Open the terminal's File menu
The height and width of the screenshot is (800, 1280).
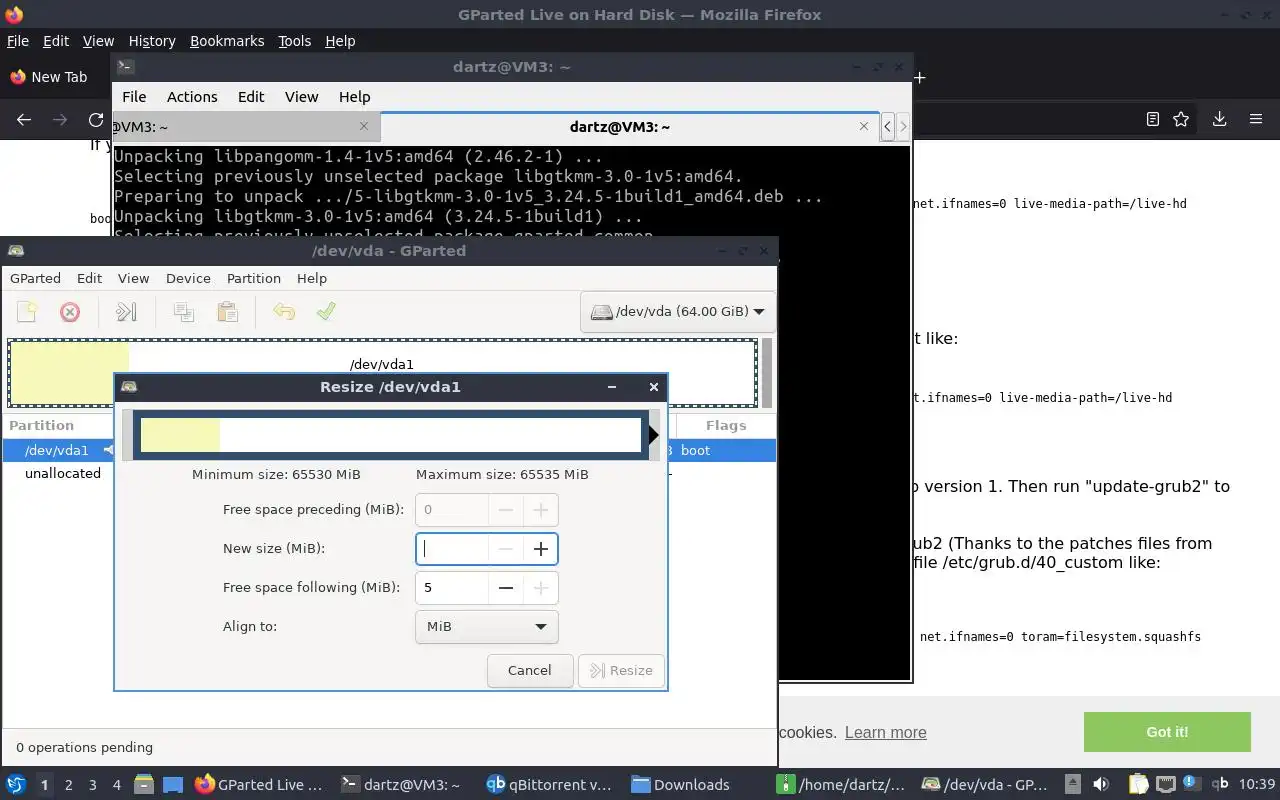[x=134, y=97]
